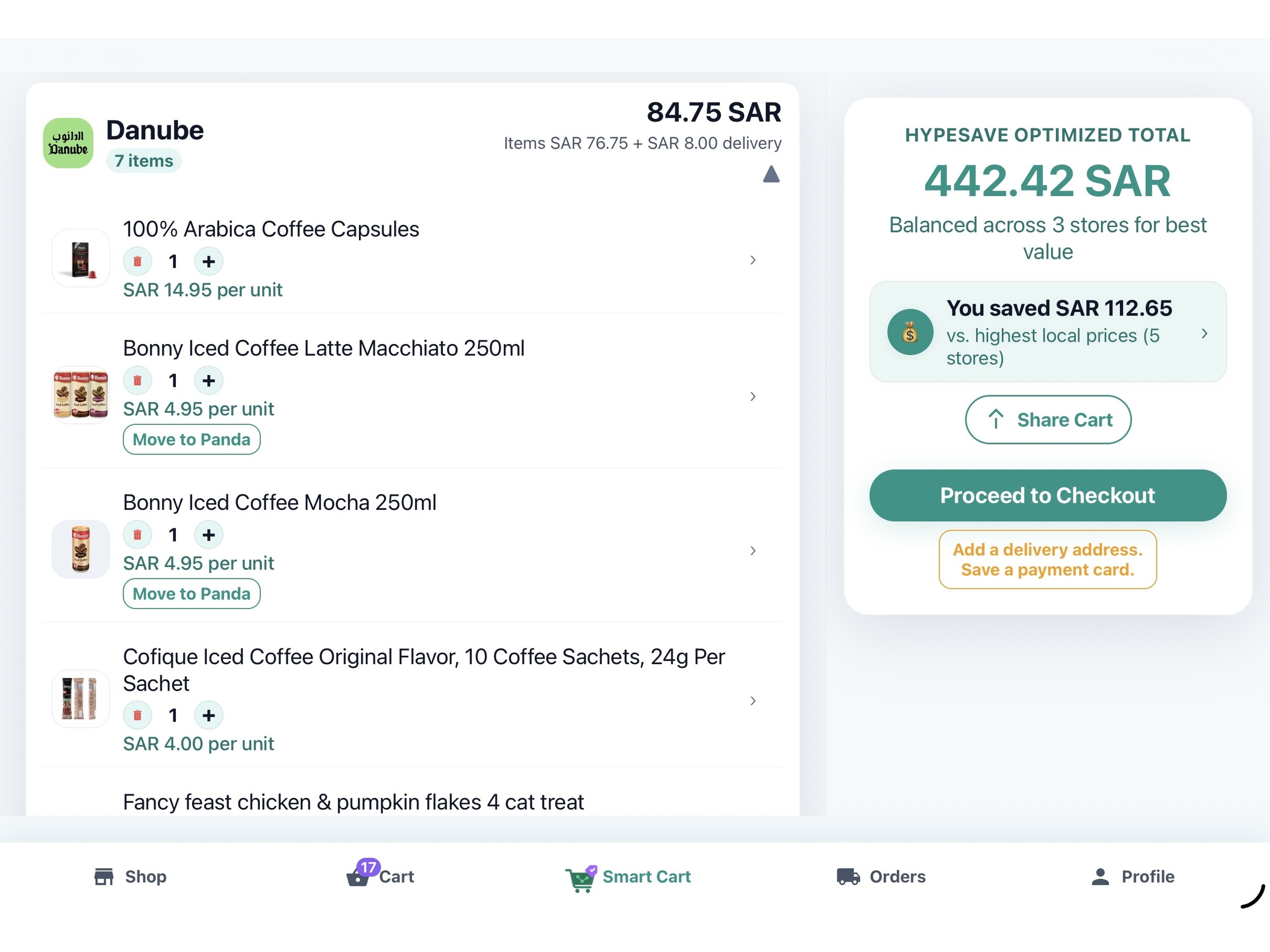Increase Bonny Iced Coffee Mocha quantity

[208, 535]
